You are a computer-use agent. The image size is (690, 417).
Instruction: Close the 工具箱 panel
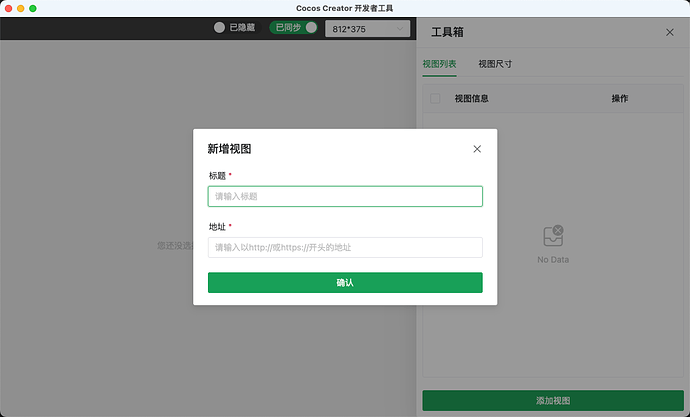click(x=670, y=33)
